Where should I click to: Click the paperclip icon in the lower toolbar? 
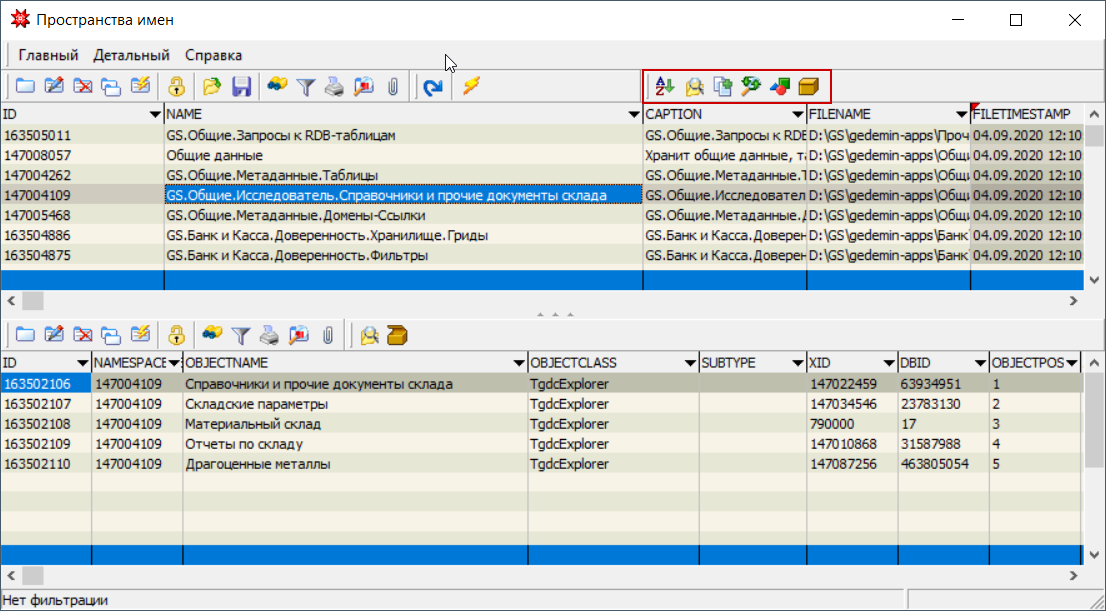[x=327, y=335]
